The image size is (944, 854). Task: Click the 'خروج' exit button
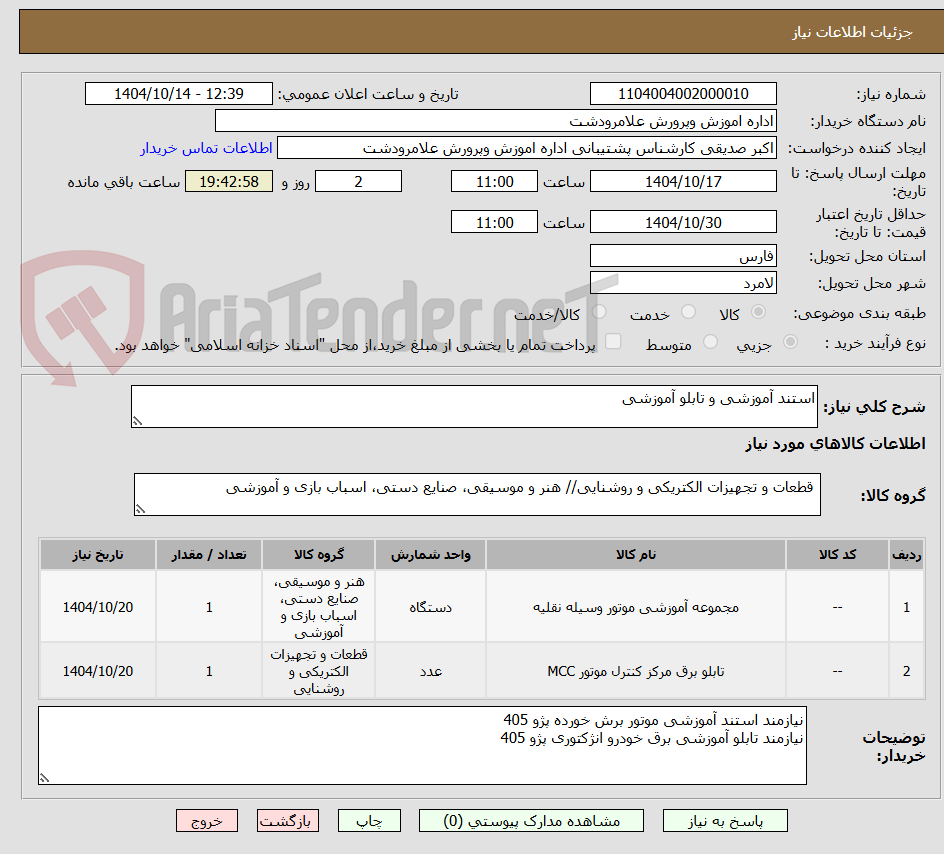206,821
